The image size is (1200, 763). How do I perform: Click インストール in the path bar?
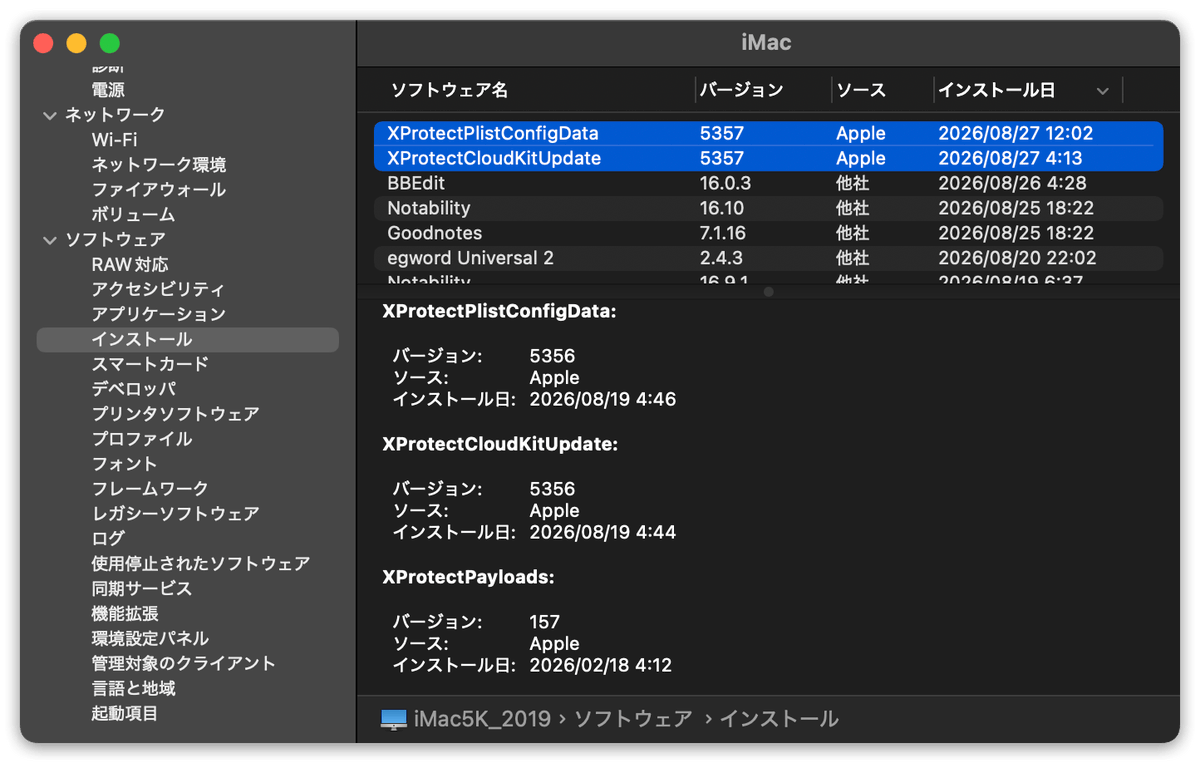pos(778,719)
